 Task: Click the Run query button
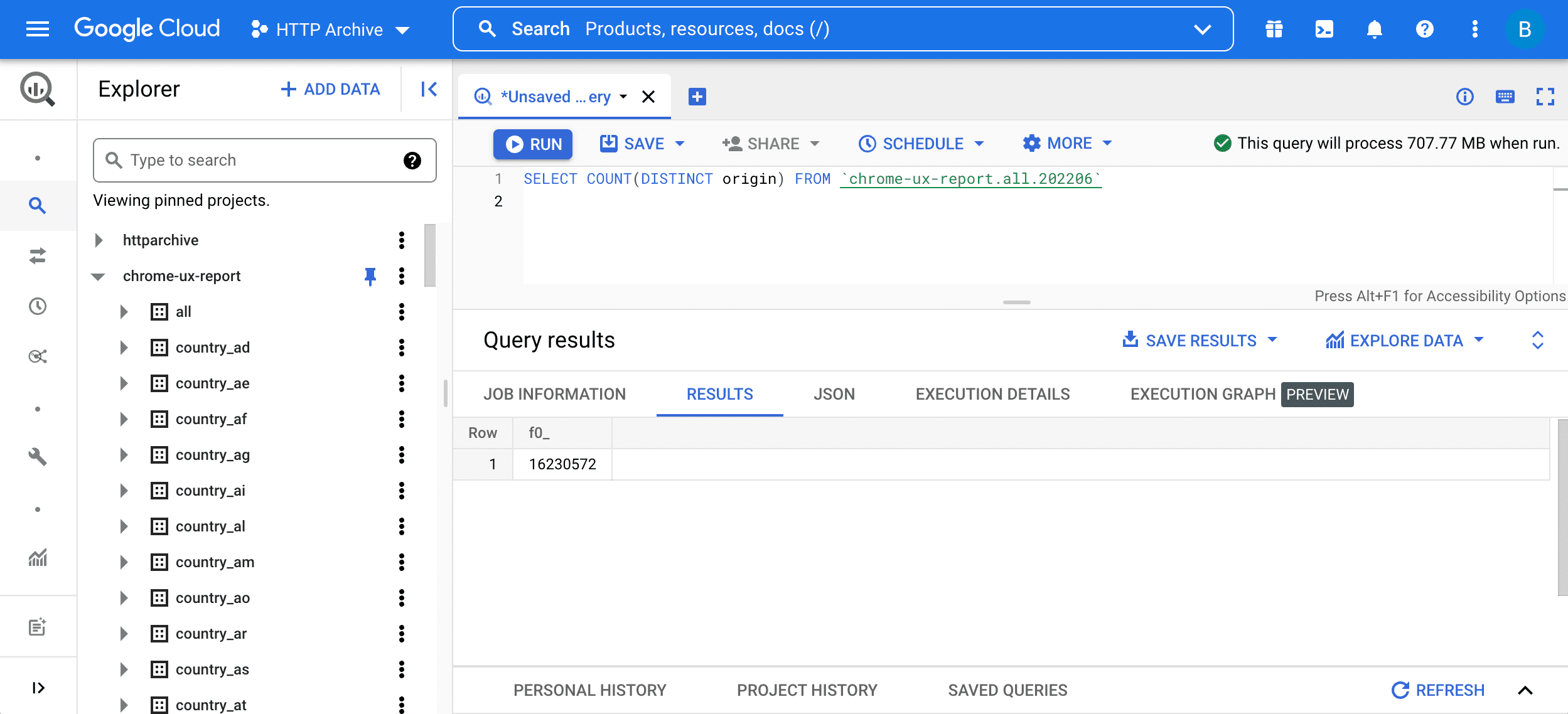pos(534,143)
